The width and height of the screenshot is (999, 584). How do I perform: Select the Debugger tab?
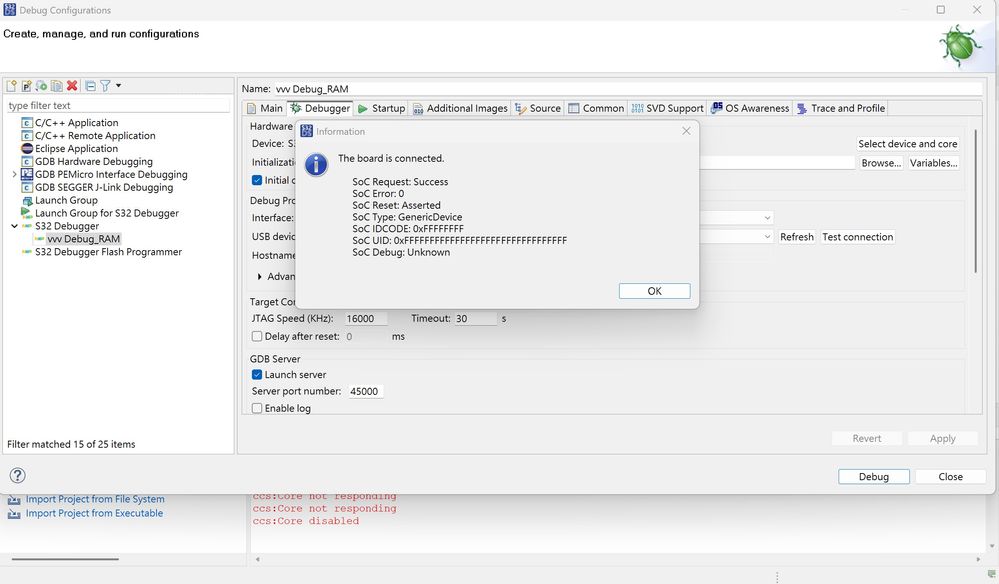[320, 108]
